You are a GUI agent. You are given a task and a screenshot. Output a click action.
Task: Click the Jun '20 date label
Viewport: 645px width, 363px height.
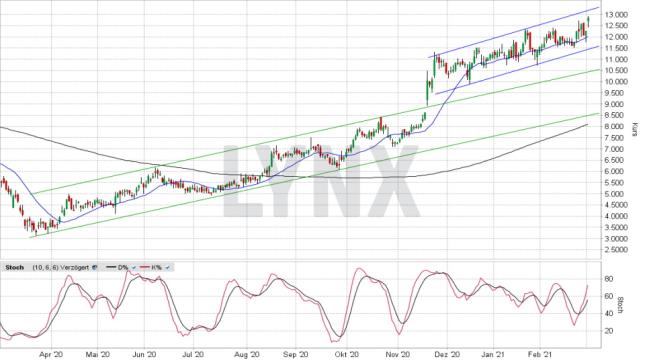click(x=145, y=354)
